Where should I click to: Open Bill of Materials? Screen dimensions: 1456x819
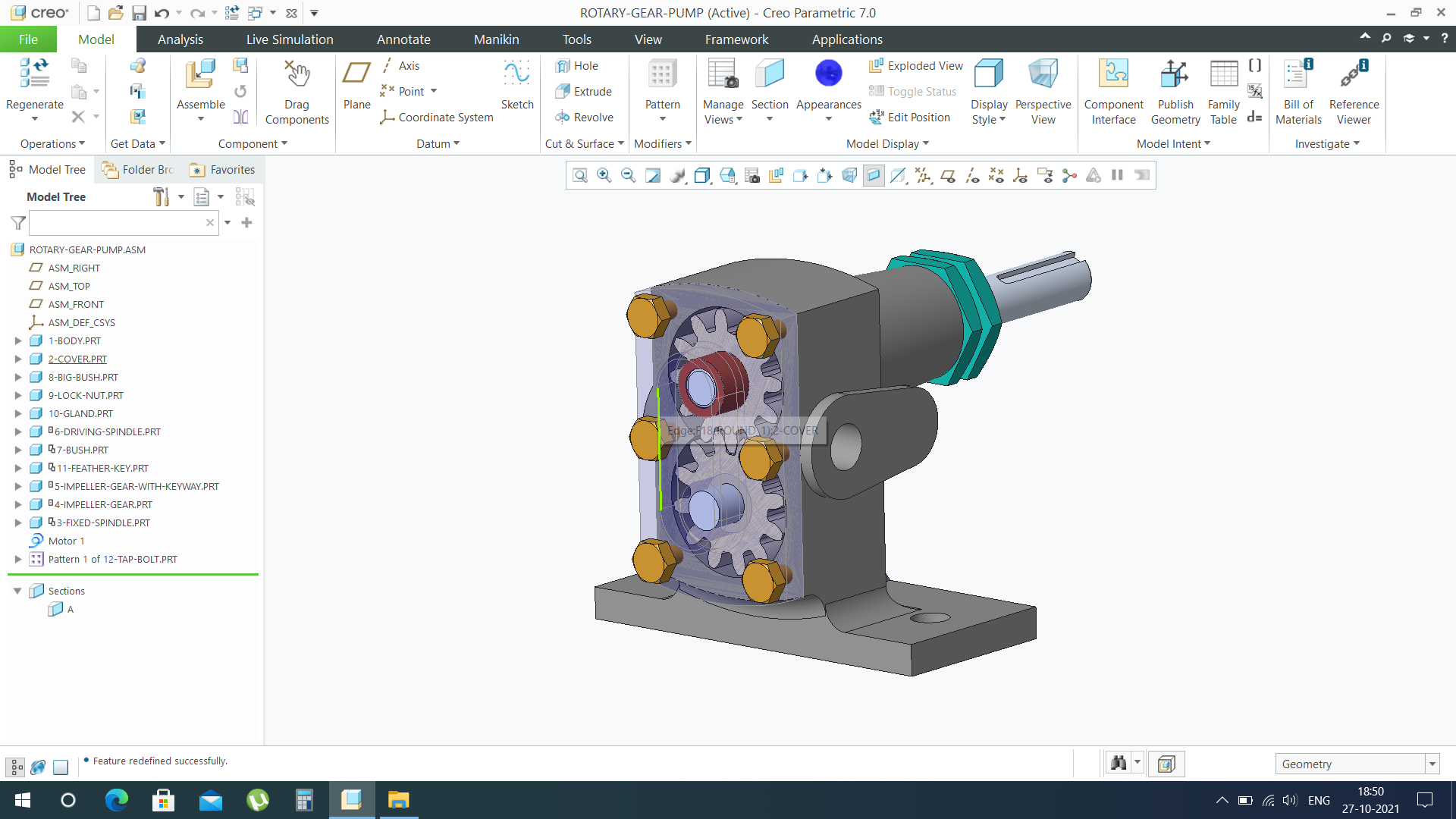[1298, 76]
